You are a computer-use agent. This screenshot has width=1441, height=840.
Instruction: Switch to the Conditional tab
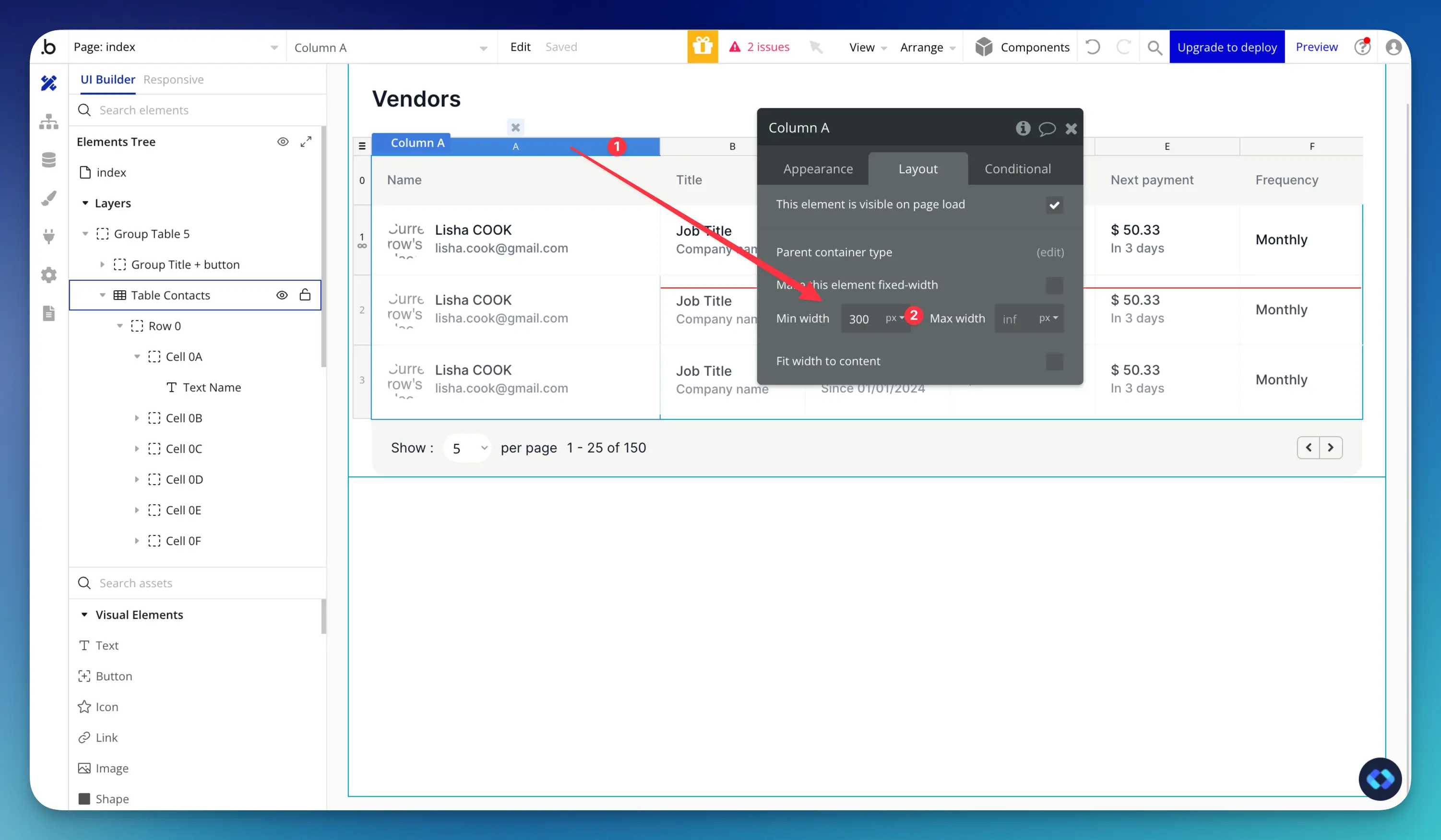pos(1018,169)
